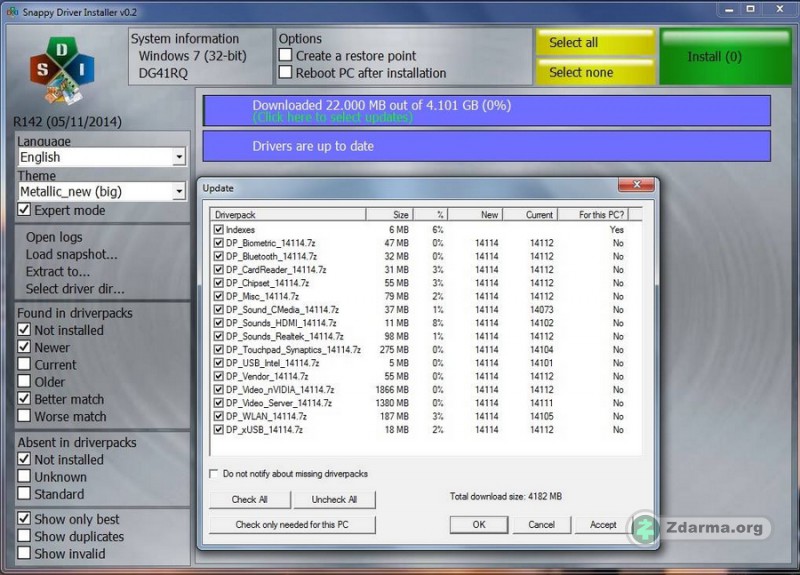The width and height of the screenshot is (800, 575).
Task: Click the SDI hexagon logo
Action: (62, 70)
